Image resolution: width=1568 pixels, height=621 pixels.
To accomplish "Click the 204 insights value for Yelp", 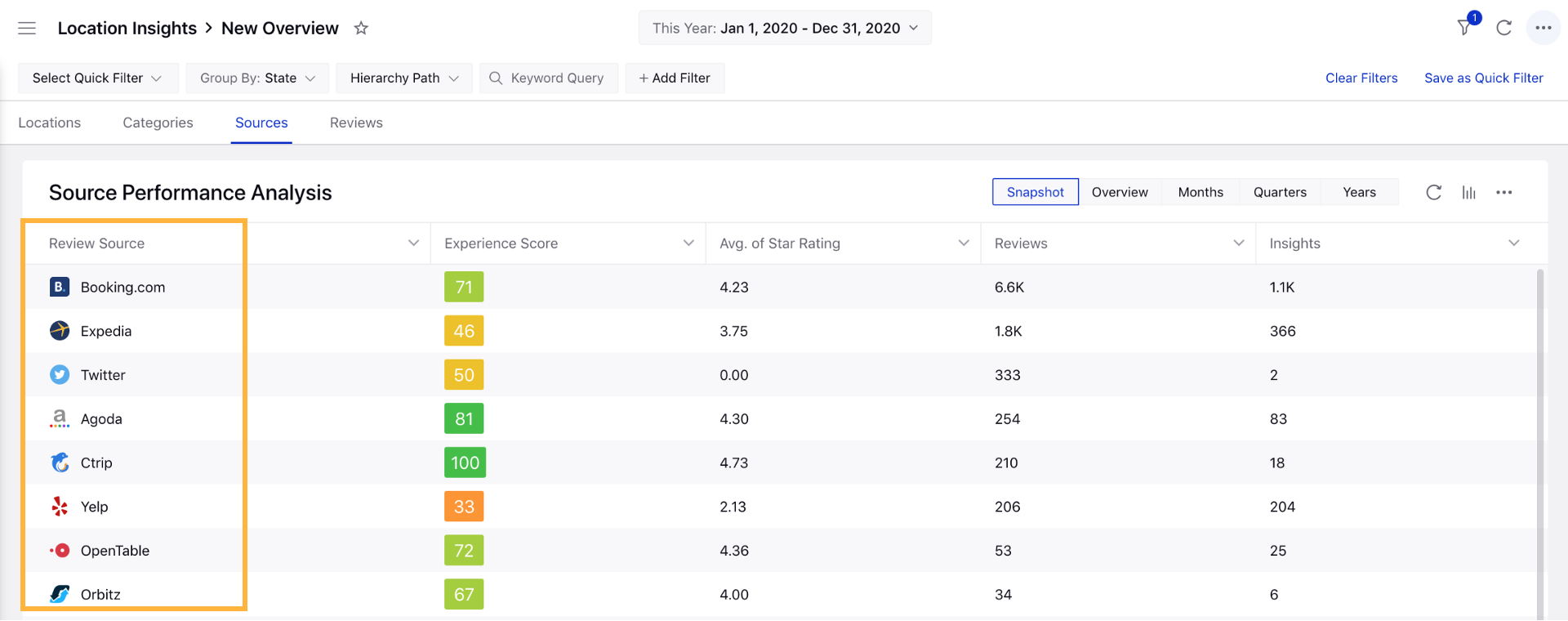I will pyautogui.click(x=1282, y=507).
